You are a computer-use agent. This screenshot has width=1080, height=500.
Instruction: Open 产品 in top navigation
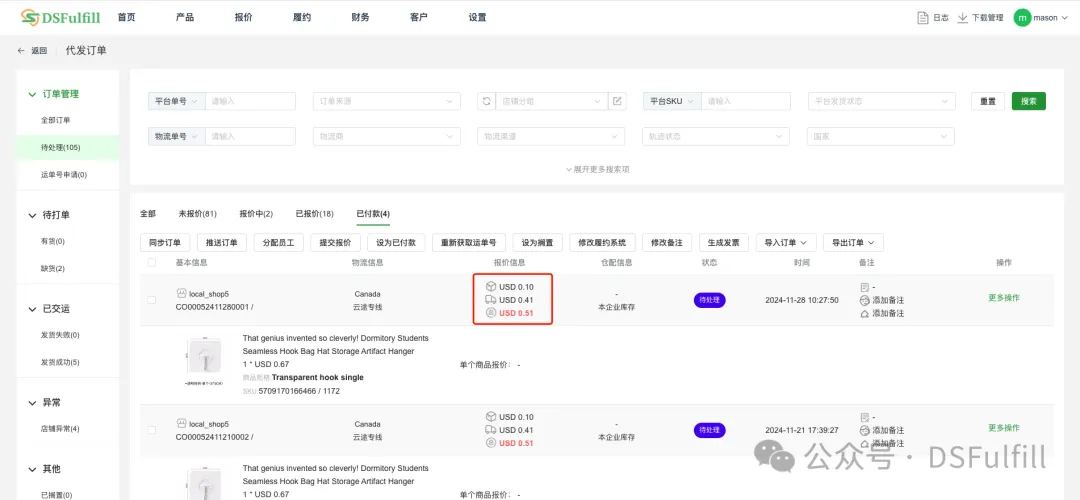pos(185,17)
